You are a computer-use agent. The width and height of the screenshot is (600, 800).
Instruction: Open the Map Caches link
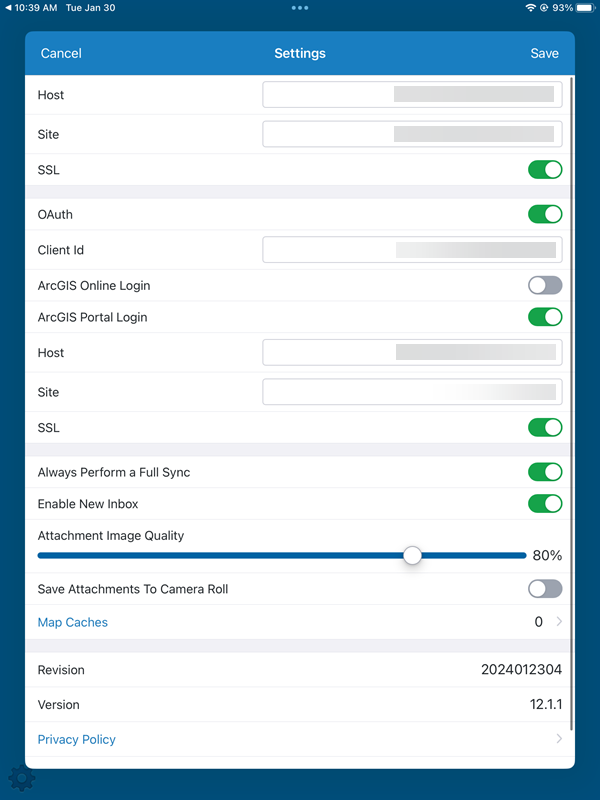coord(72,622)
